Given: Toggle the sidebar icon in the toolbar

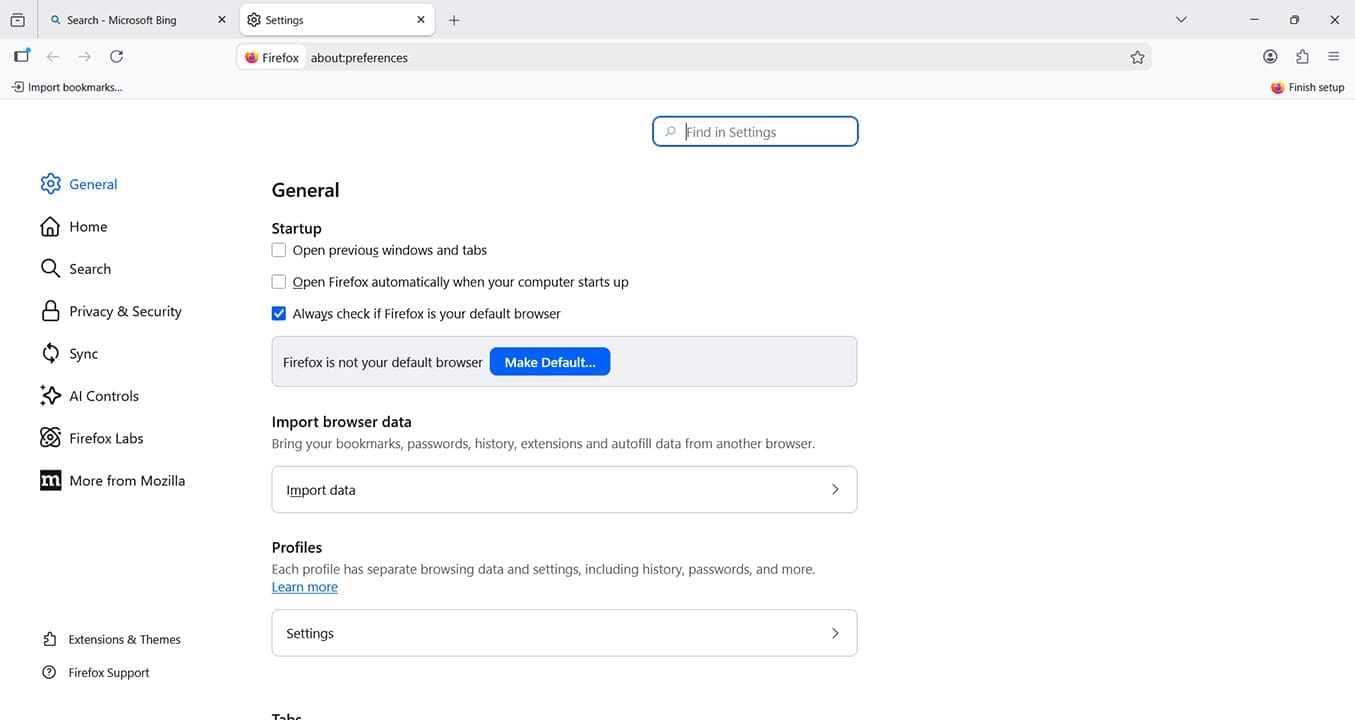Looking at the screenshot, I should click(21, 57).
